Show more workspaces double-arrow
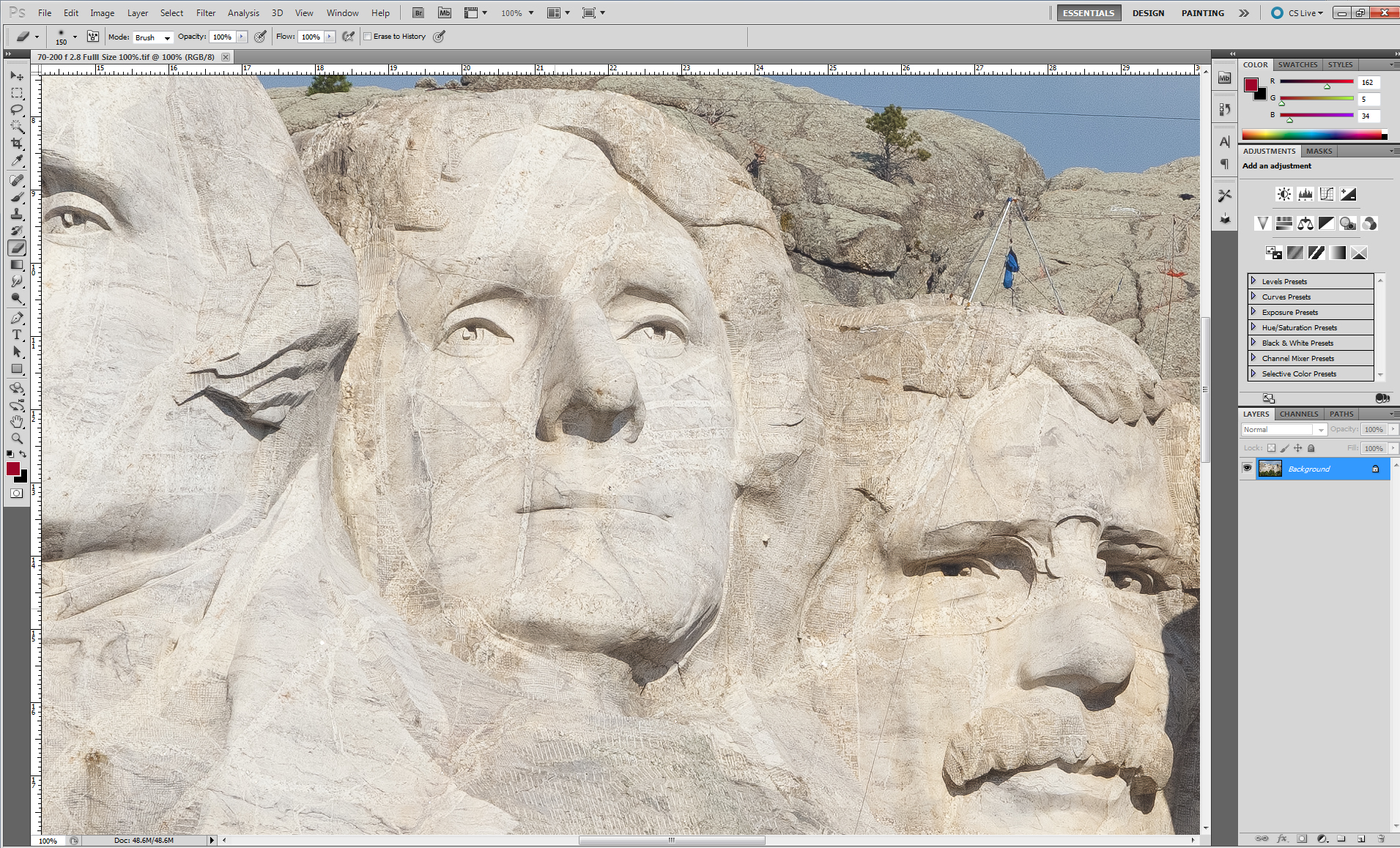 click(1244, 12)
